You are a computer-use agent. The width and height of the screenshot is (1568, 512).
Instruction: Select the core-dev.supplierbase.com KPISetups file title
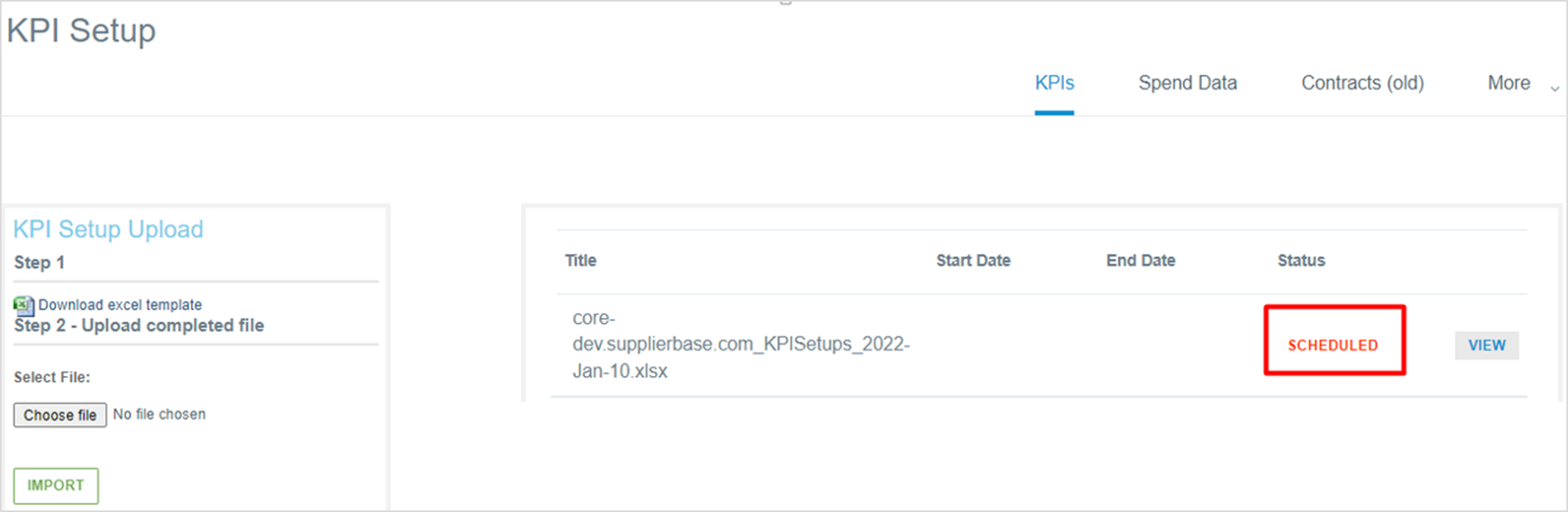click(x=740, y=344)
